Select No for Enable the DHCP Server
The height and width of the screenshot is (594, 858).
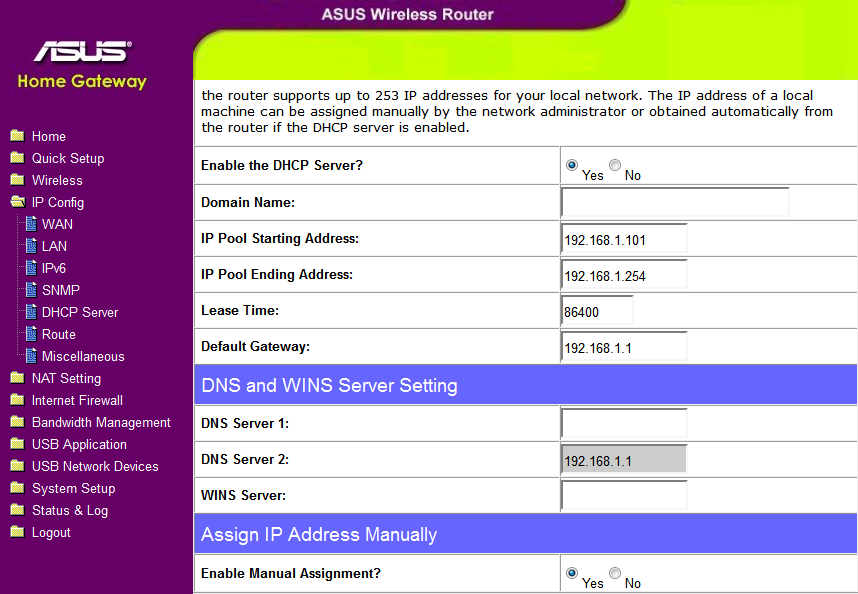[615, 165]
